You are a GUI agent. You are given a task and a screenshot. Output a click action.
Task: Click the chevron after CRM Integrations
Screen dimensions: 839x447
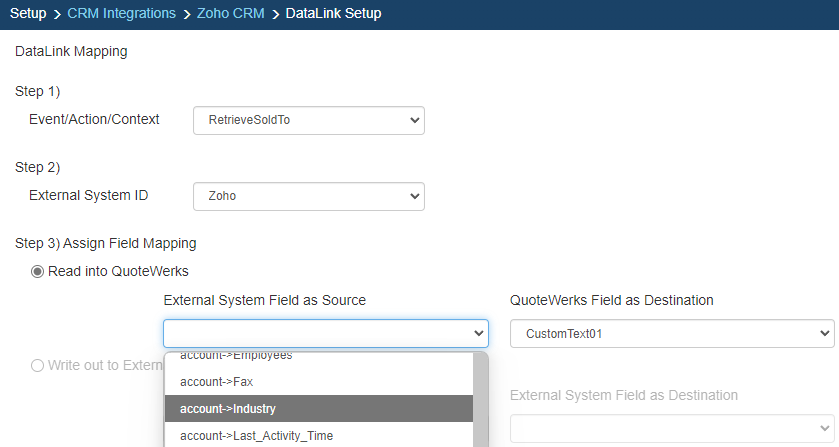coord(186,14)
